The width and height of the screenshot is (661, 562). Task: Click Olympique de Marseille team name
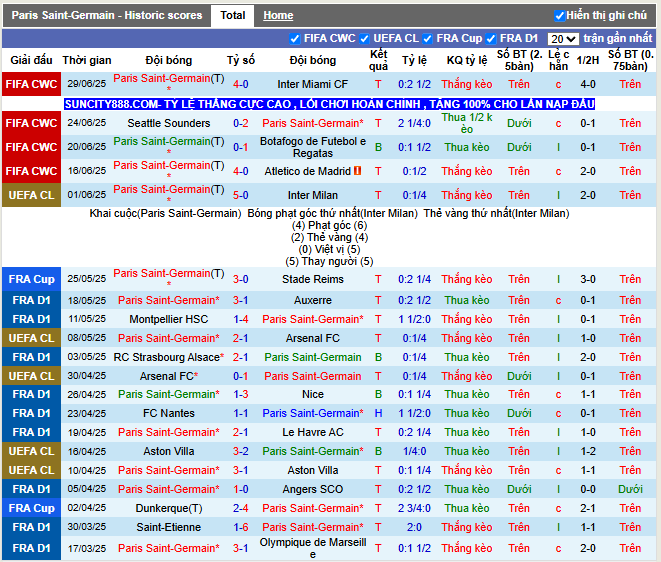pos(312,548)
